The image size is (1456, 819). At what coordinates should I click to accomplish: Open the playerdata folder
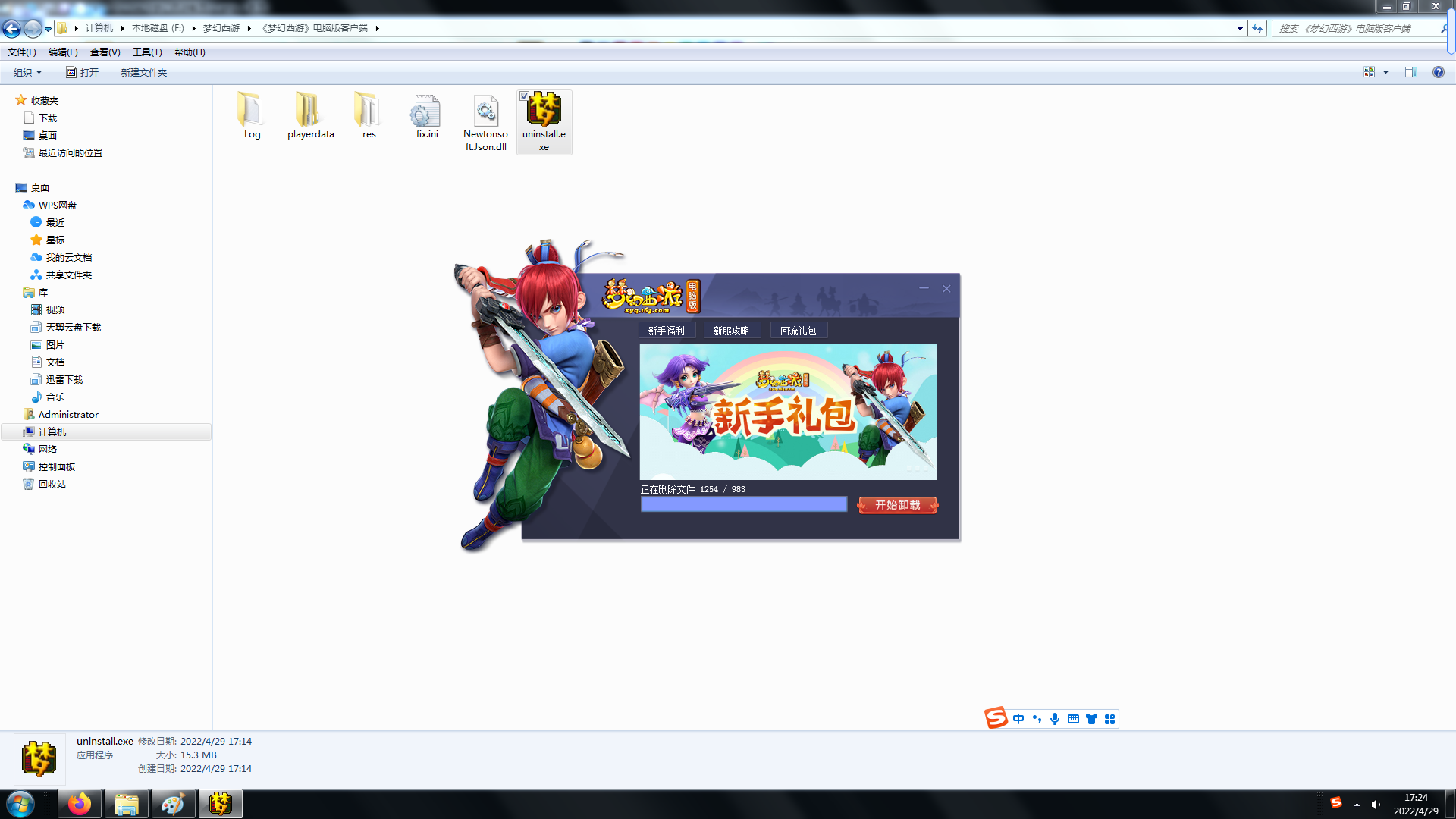[x=310, y=115]
